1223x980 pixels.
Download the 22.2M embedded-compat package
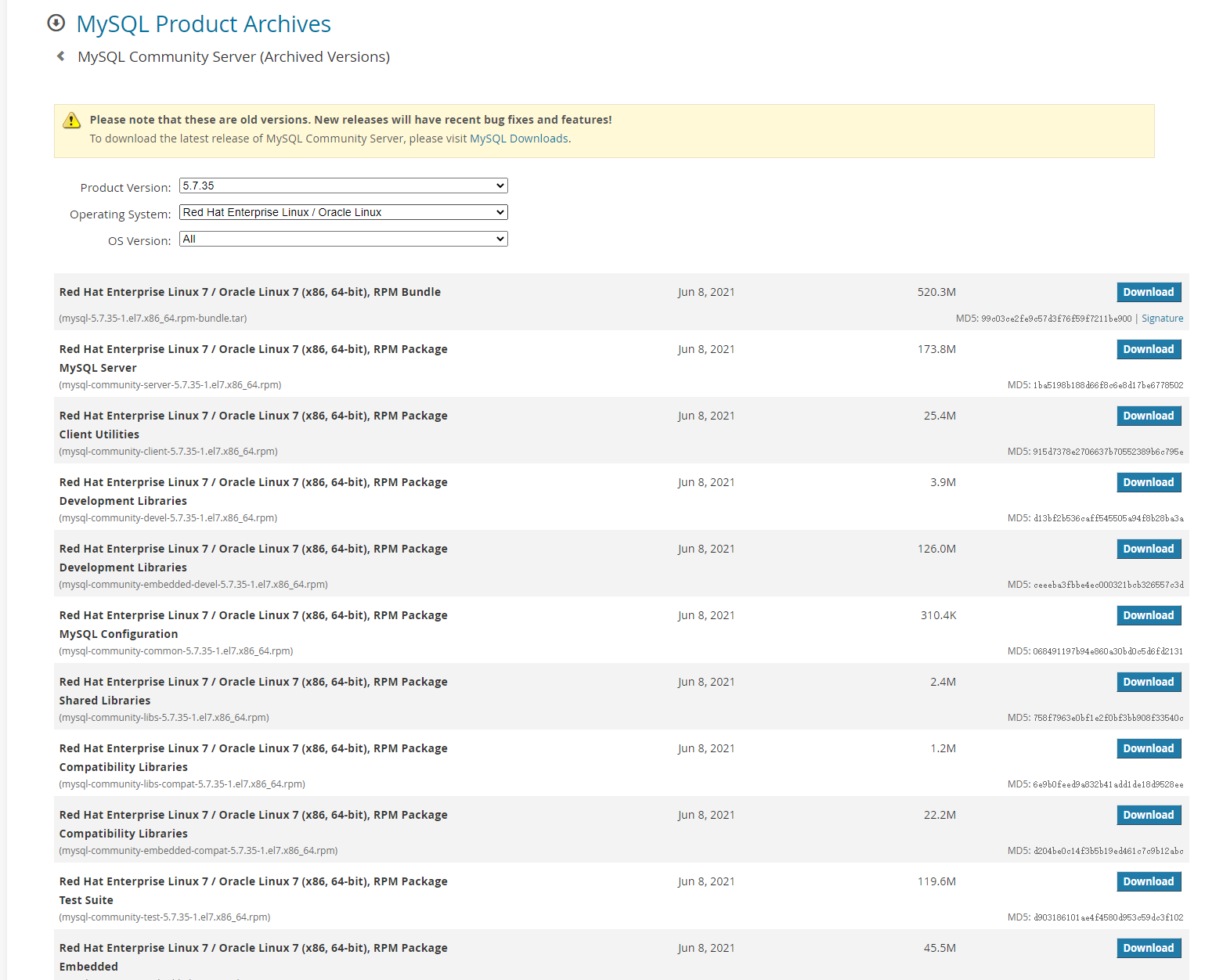coord(1149,815)
